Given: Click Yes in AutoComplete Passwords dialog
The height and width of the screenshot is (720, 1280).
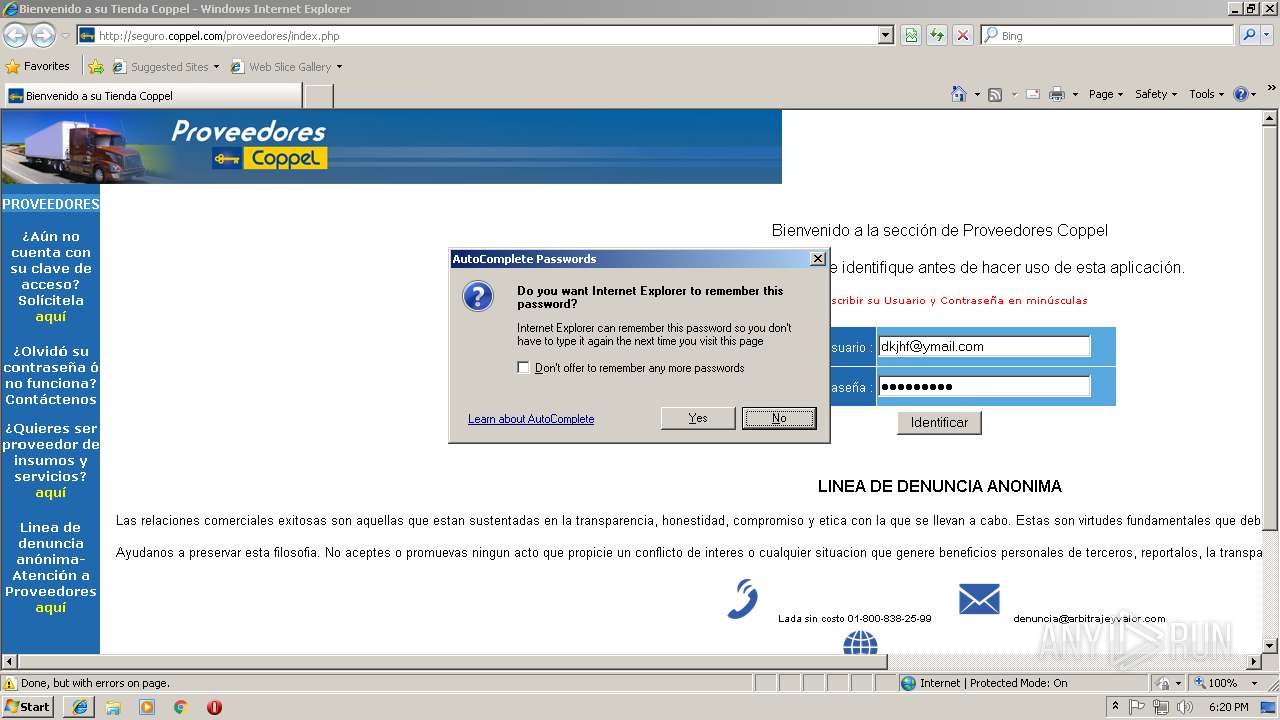Looking at the screenshot, I should tap(698, 418).
